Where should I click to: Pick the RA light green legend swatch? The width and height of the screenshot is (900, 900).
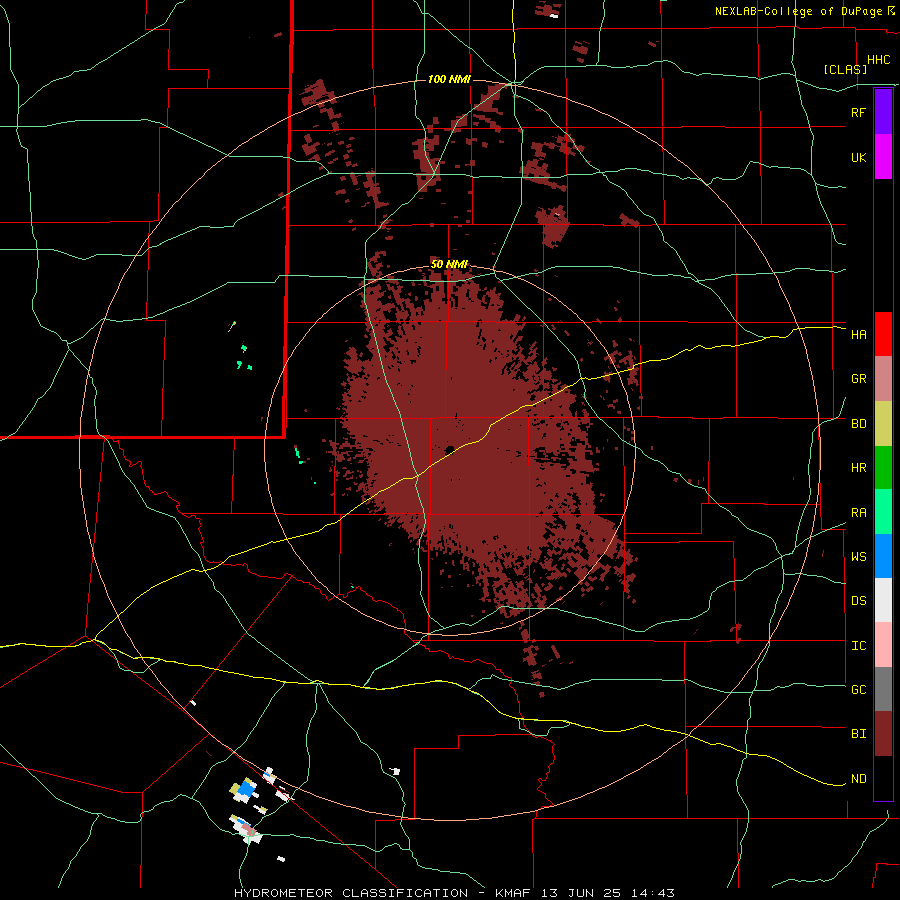tap(883, 512)
